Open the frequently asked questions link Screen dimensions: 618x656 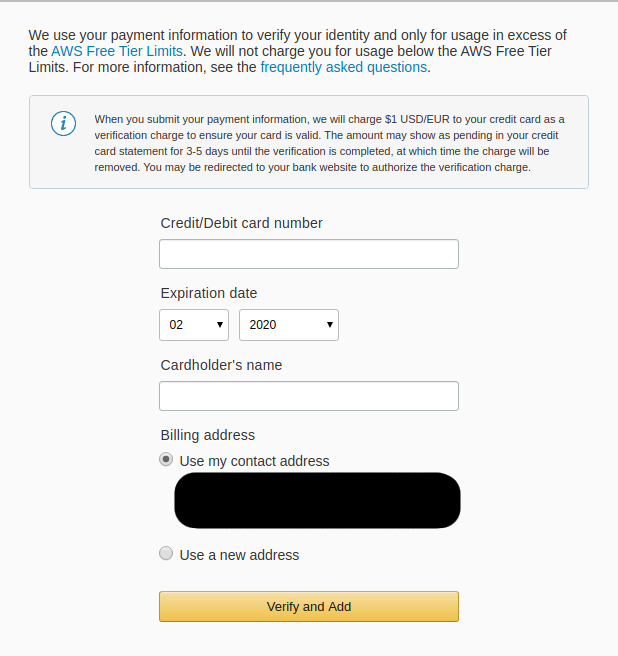pos(343,67)
